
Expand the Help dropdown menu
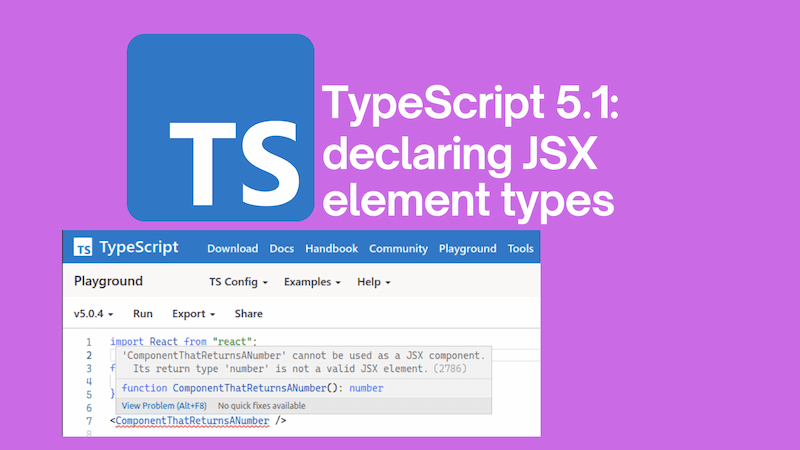click(373, 282)
